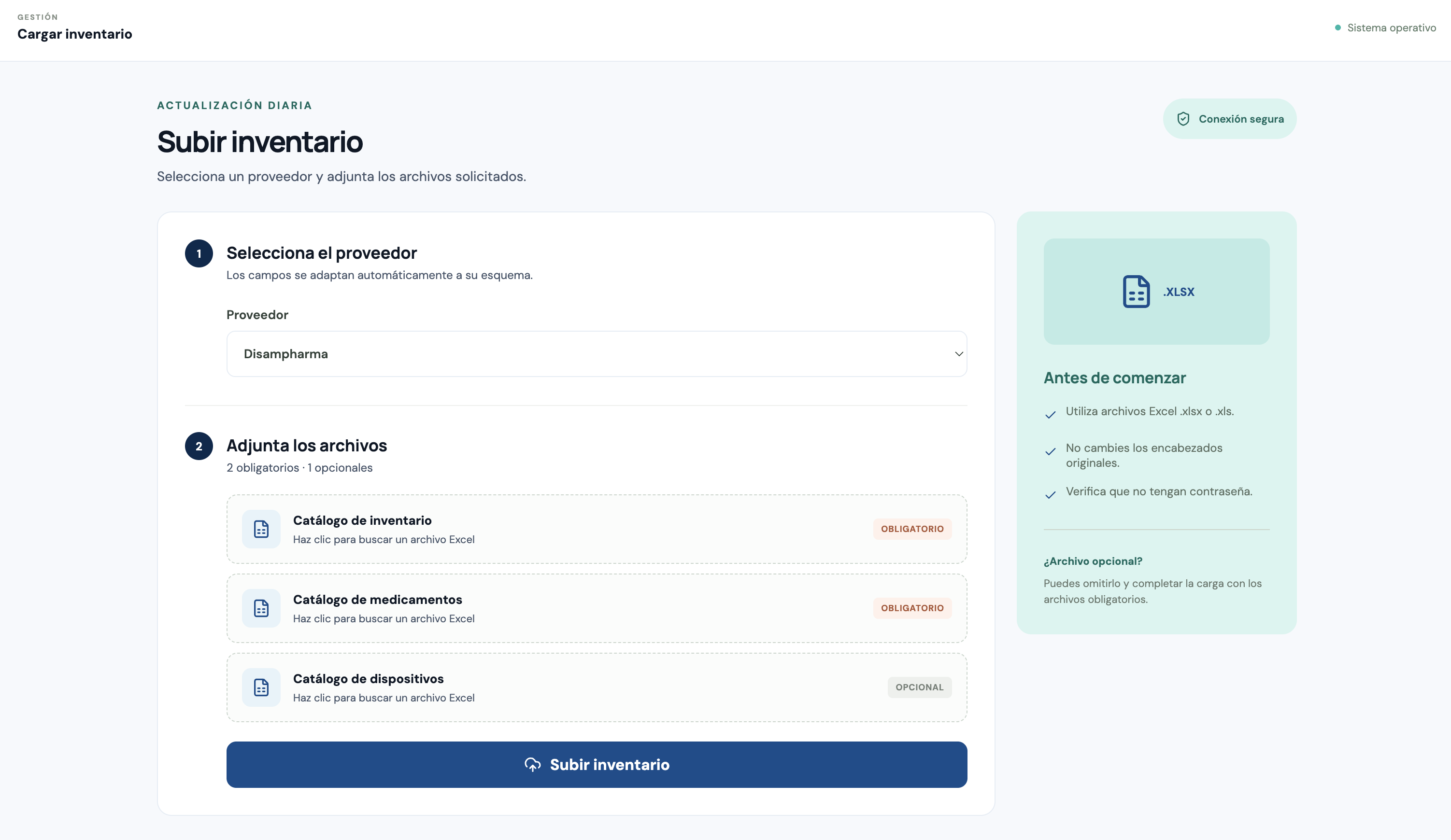Image resolution: width=1451 pixels, height=840 pixels.
Task: Open the Catálogo de inventario upload area
Action: [597, 529]
